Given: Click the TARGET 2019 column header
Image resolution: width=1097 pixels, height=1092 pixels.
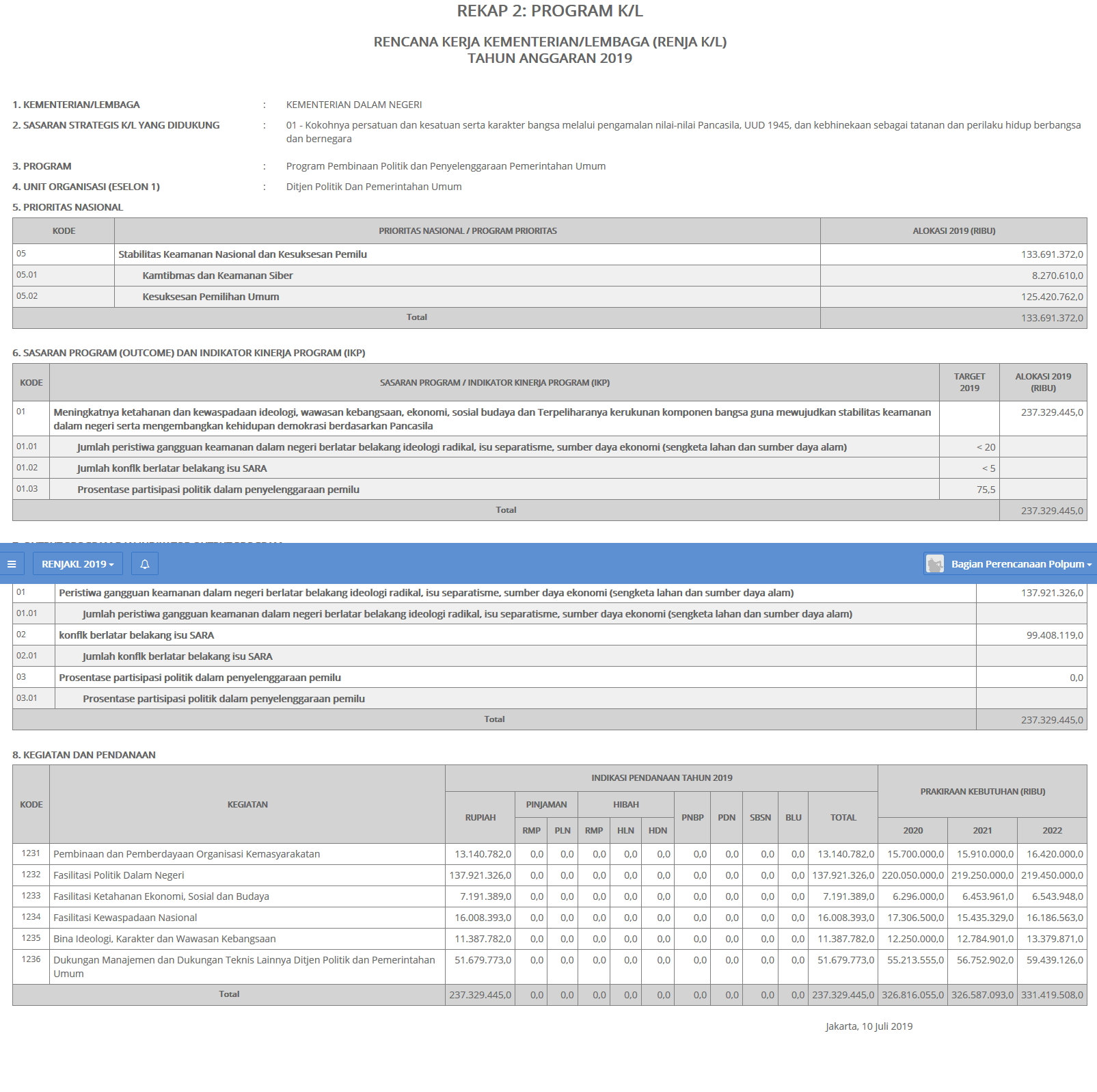Looking at the screenshot, I should 969,382.
